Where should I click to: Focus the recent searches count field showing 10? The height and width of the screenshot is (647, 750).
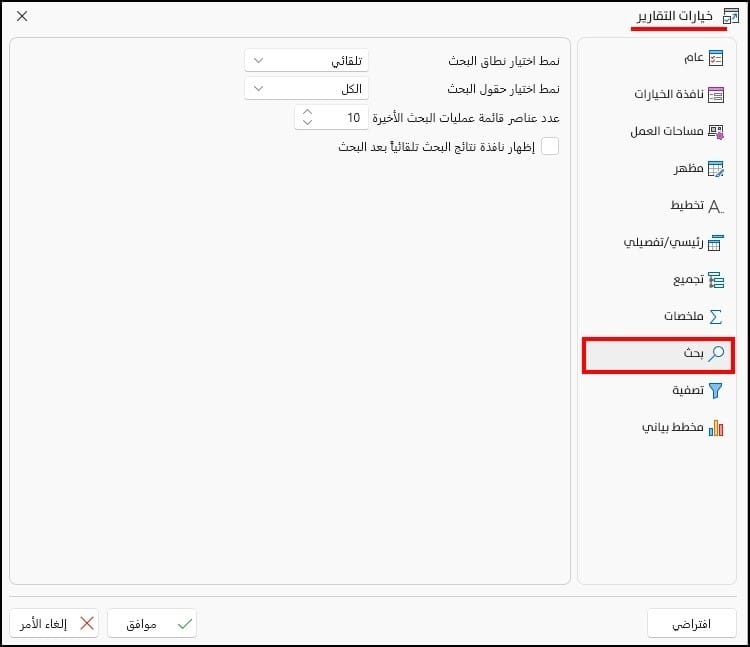331,117
